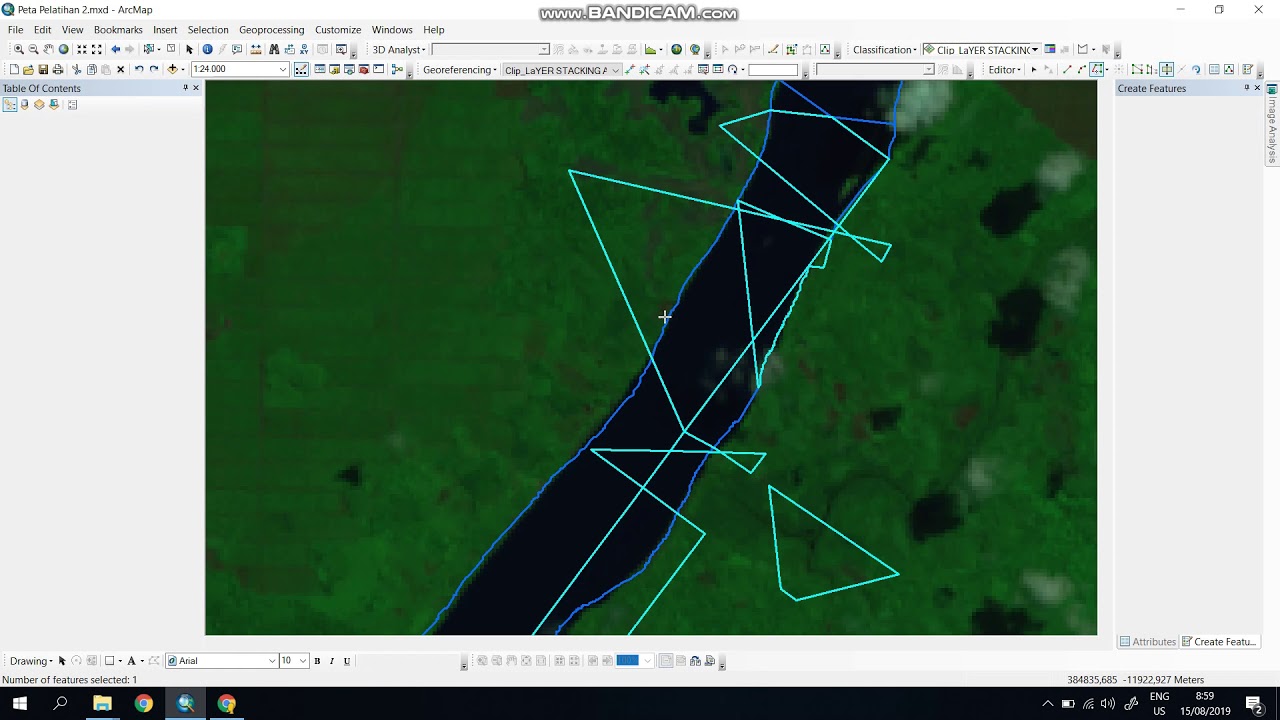This screenshot has width=1280, height=720.
Task: Toggle Bold text formatting
Action: pos(317,661)
